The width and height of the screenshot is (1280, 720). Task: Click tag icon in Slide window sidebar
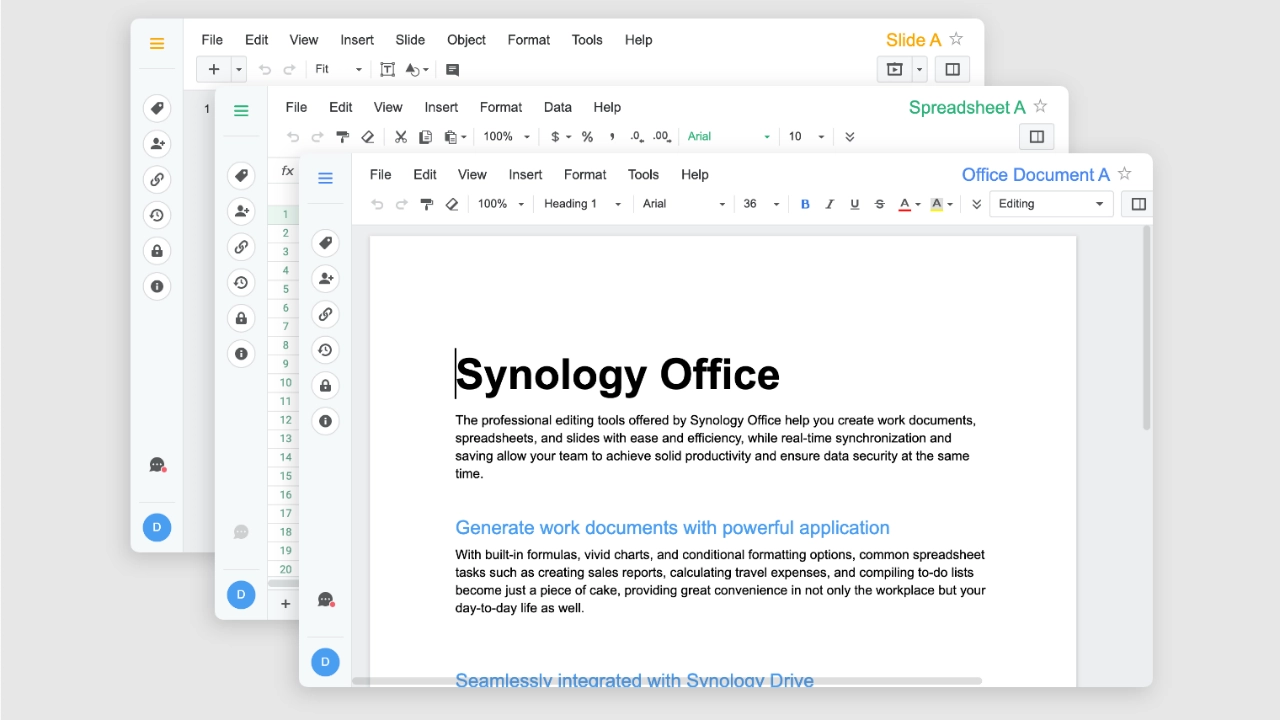[x=157, y=108]
